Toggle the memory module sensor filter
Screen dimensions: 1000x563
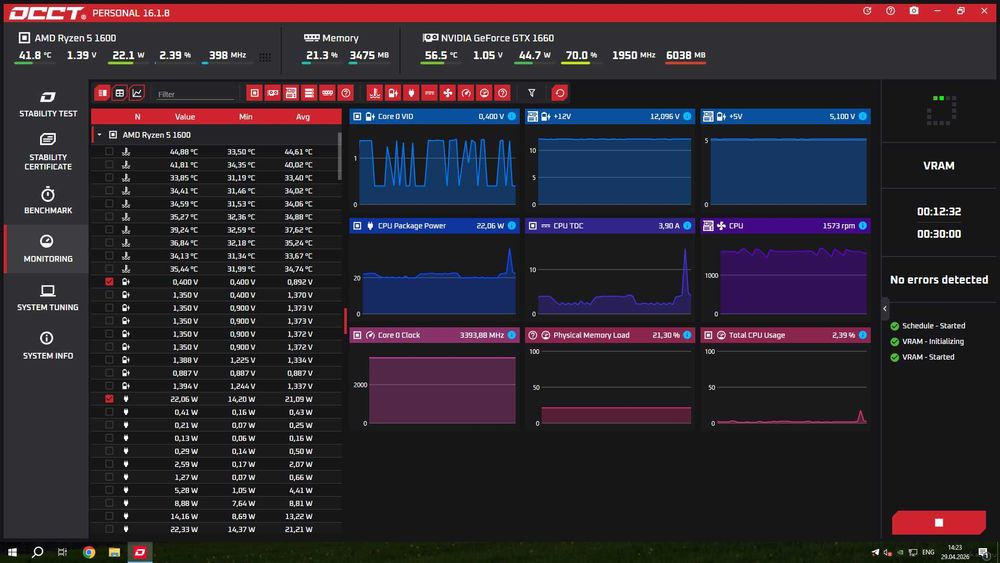pos(328,93)
